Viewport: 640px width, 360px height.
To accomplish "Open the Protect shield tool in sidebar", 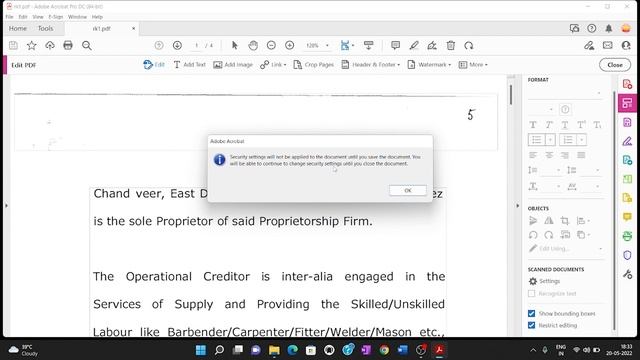I will tap(627, 255).
